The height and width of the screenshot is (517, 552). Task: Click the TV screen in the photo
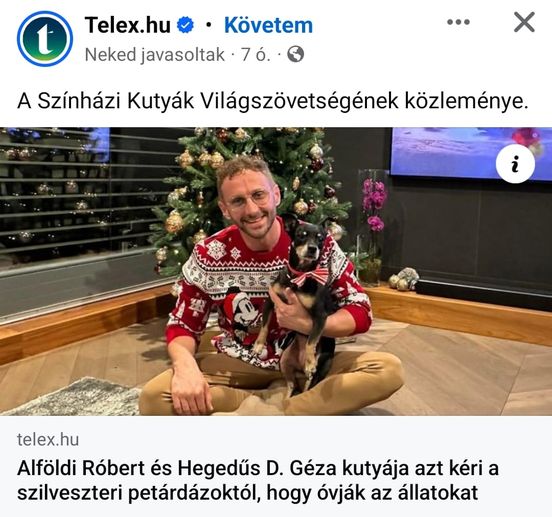click(x=471, y=153)
